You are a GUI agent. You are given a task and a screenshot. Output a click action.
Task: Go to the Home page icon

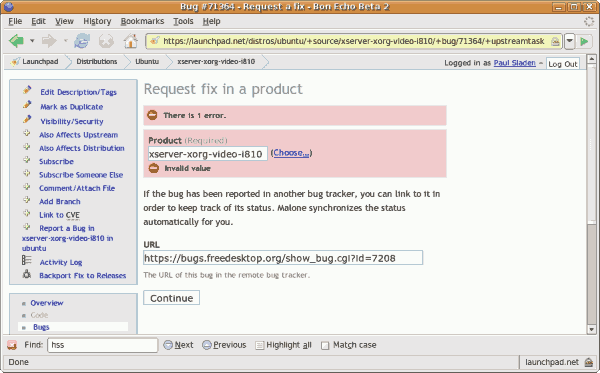pos(130,41)
